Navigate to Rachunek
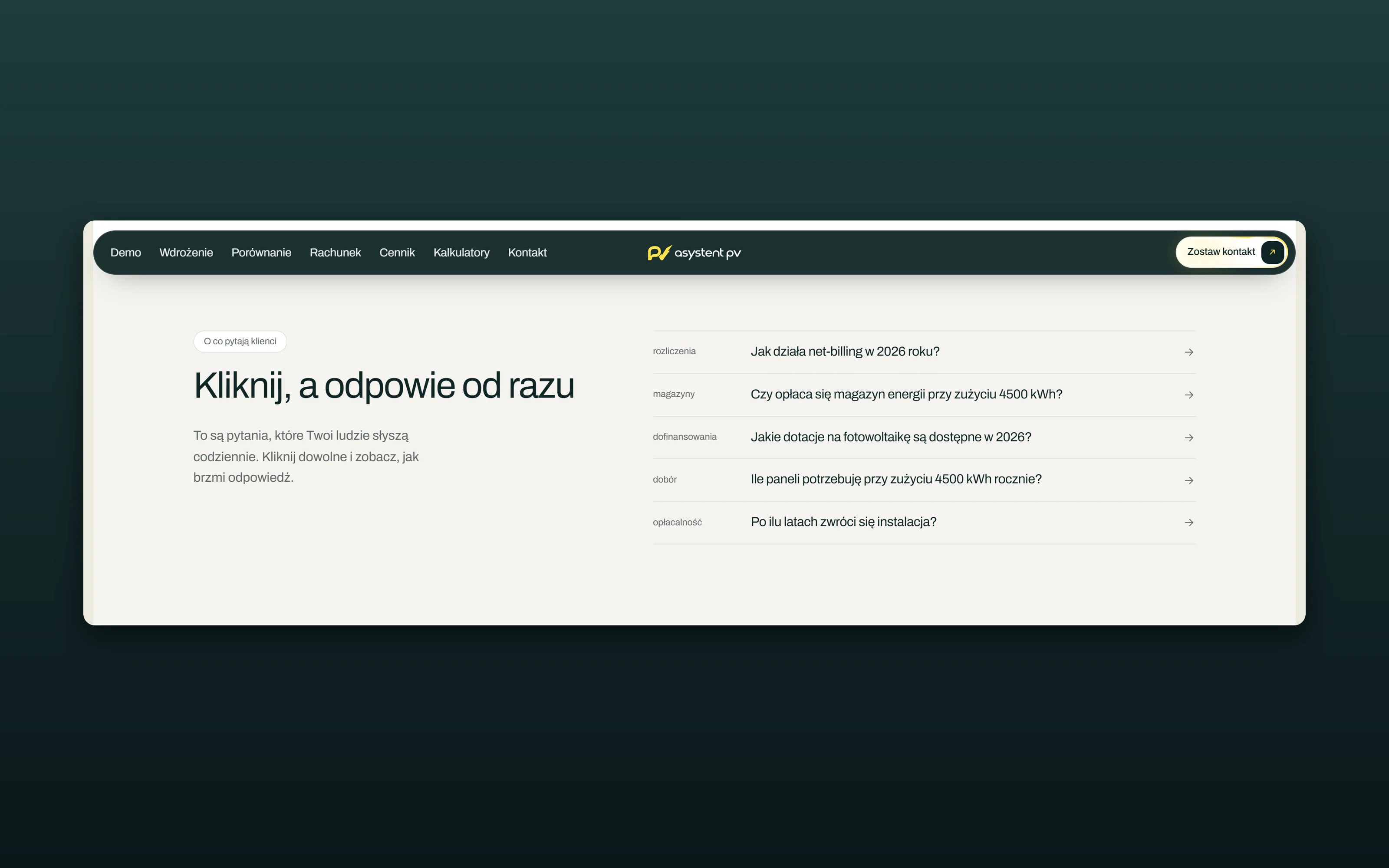The image size is (1389, 868). coord(335,253)
